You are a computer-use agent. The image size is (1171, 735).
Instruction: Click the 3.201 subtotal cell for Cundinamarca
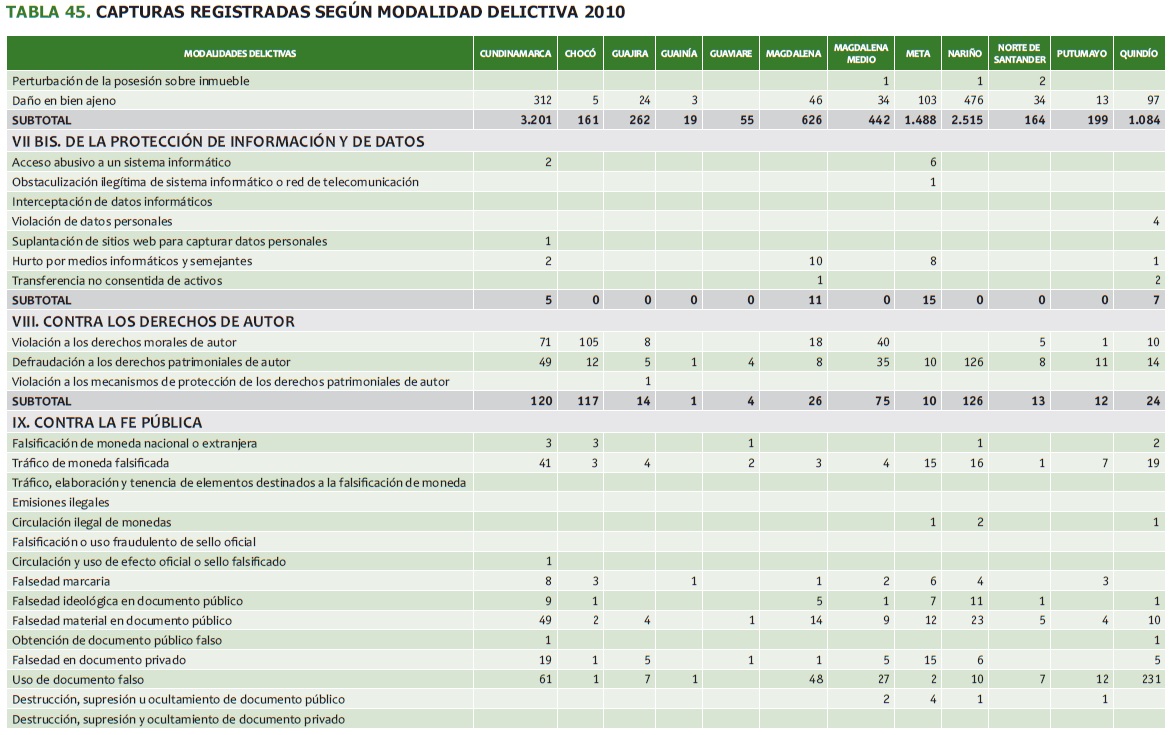click(x=534, y=120)
